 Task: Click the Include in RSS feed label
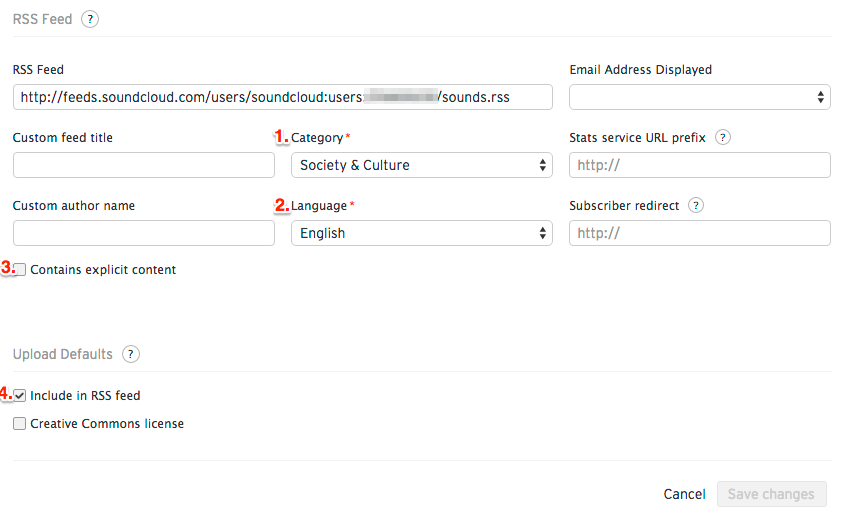click(85, 396)
